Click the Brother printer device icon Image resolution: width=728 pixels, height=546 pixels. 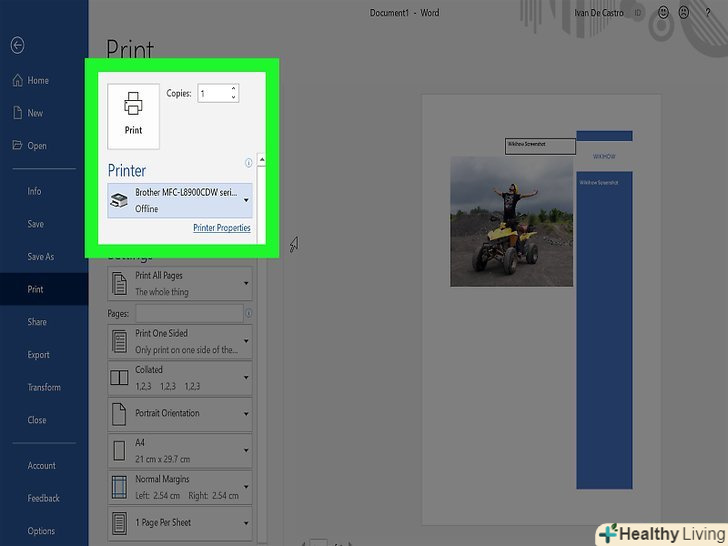(119, 200)
